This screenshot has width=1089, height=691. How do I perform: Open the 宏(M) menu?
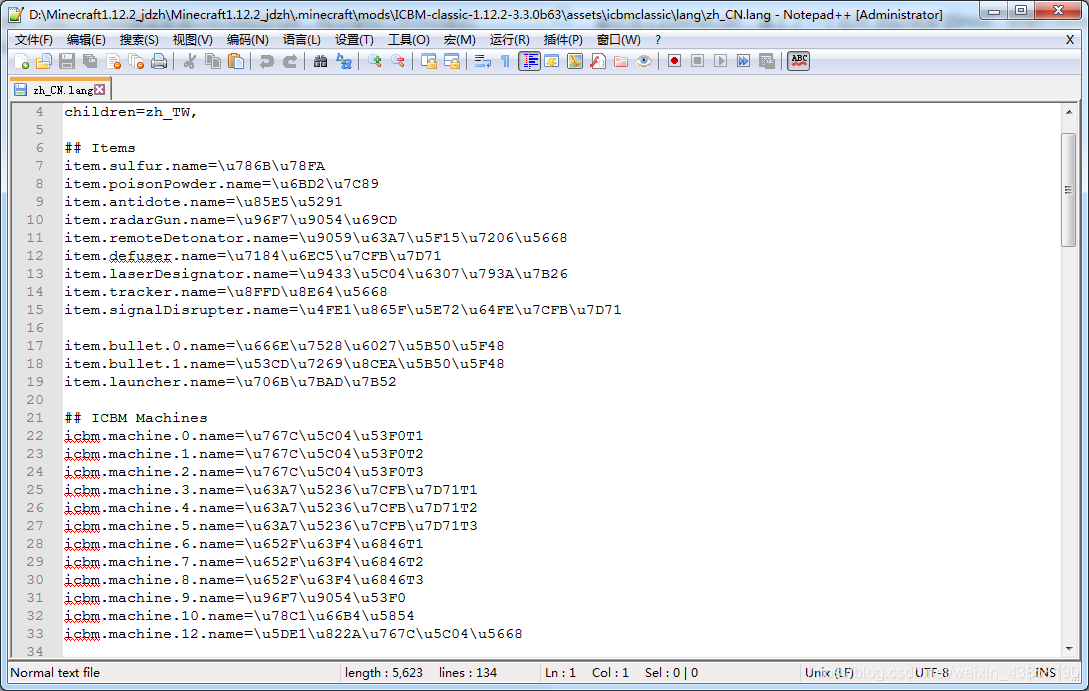[460, 40]
